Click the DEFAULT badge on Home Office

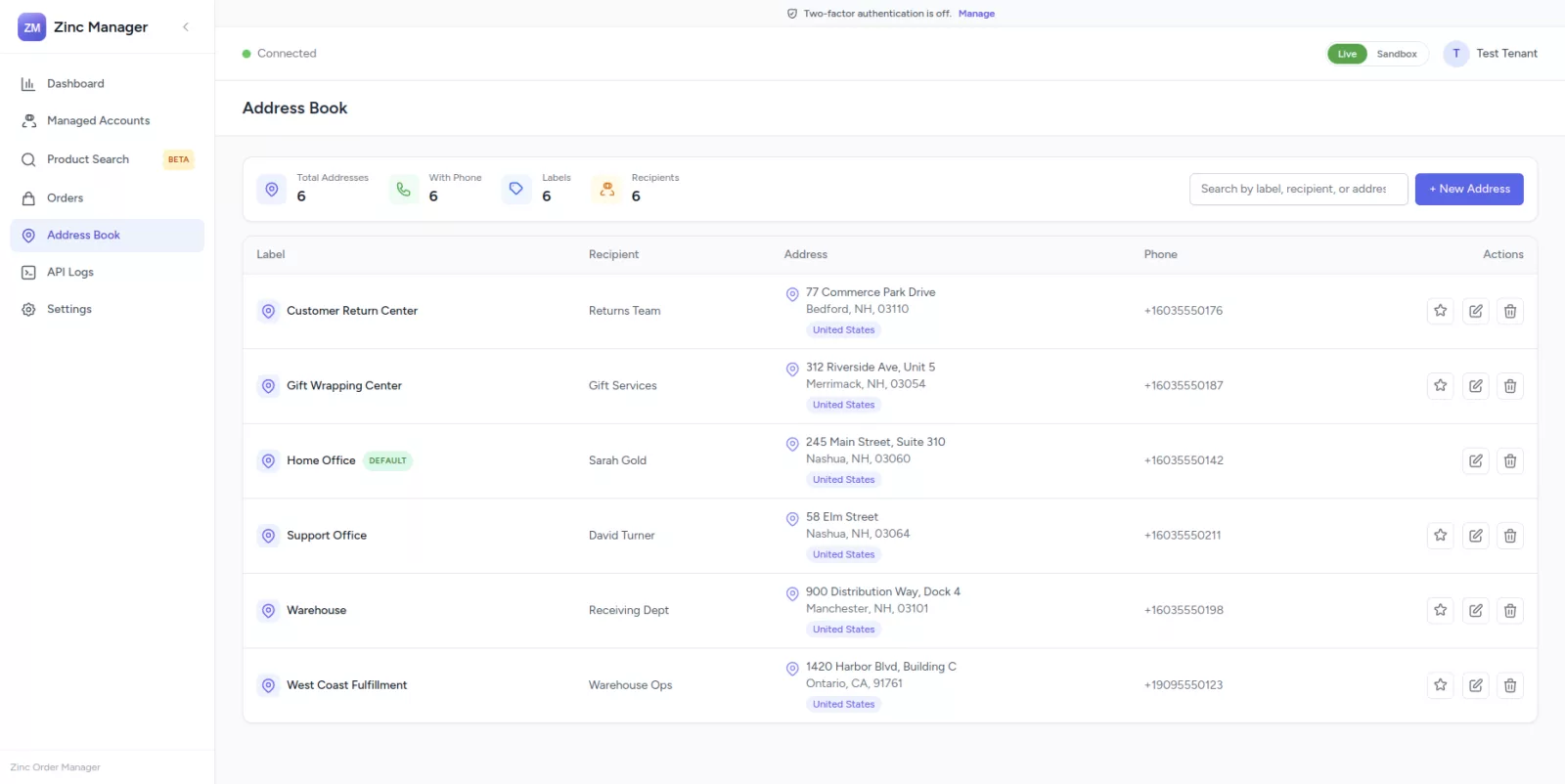[387, 460]
